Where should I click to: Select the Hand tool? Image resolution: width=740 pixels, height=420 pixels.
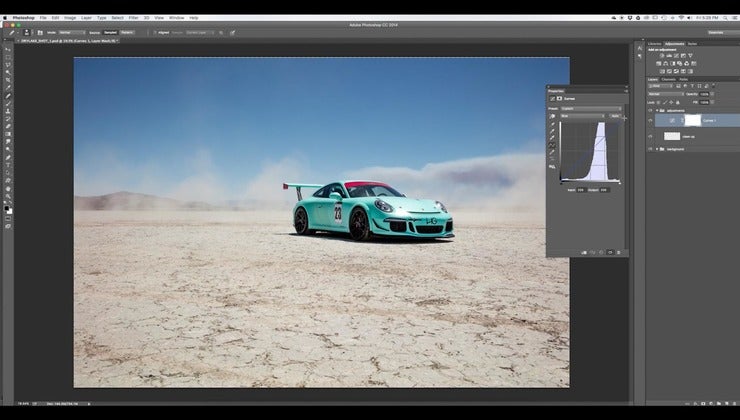8,189
